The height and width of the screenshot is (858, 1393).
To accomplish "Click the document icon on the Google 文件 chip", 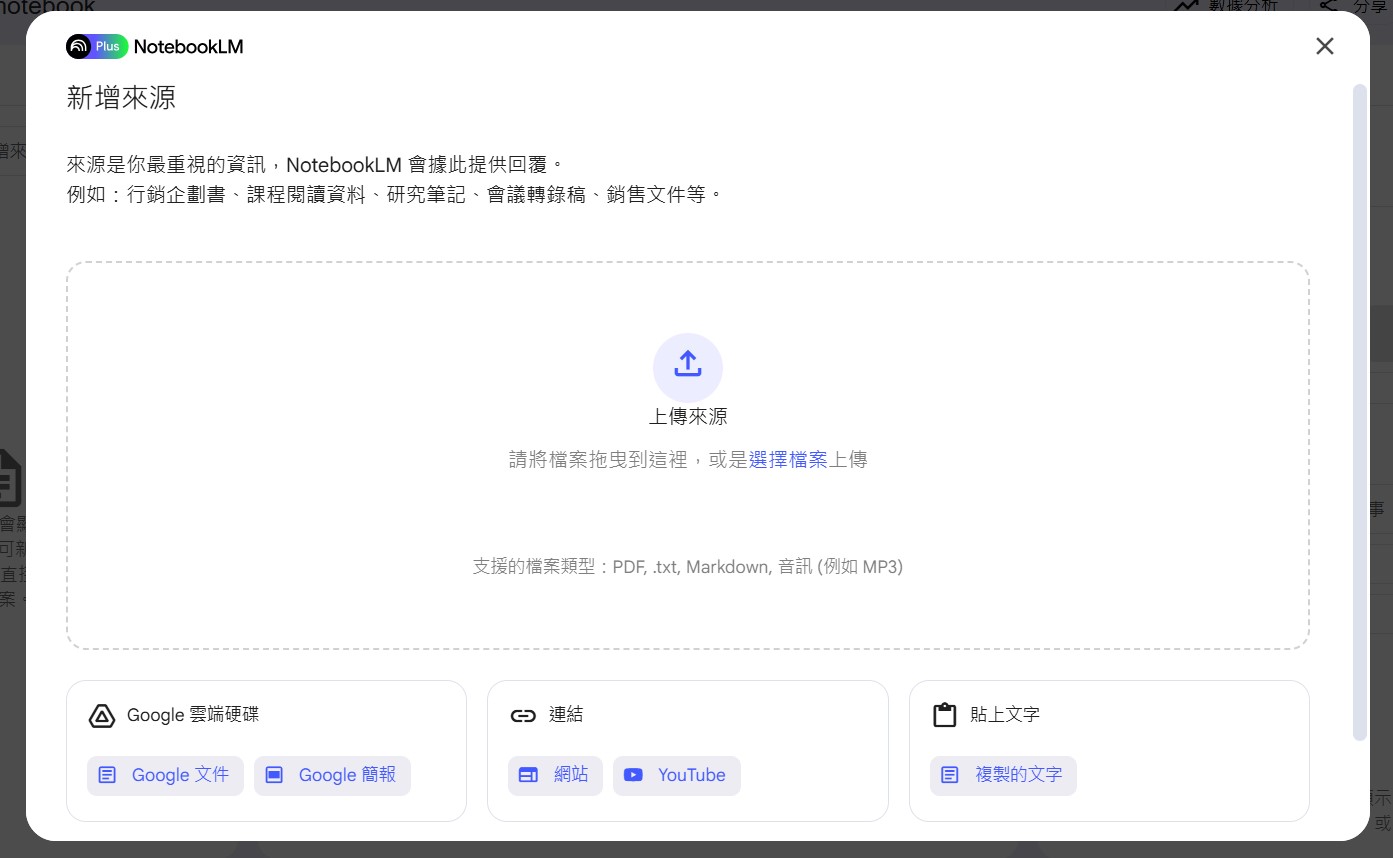I will pyautogui.click(x=107, y=775).
